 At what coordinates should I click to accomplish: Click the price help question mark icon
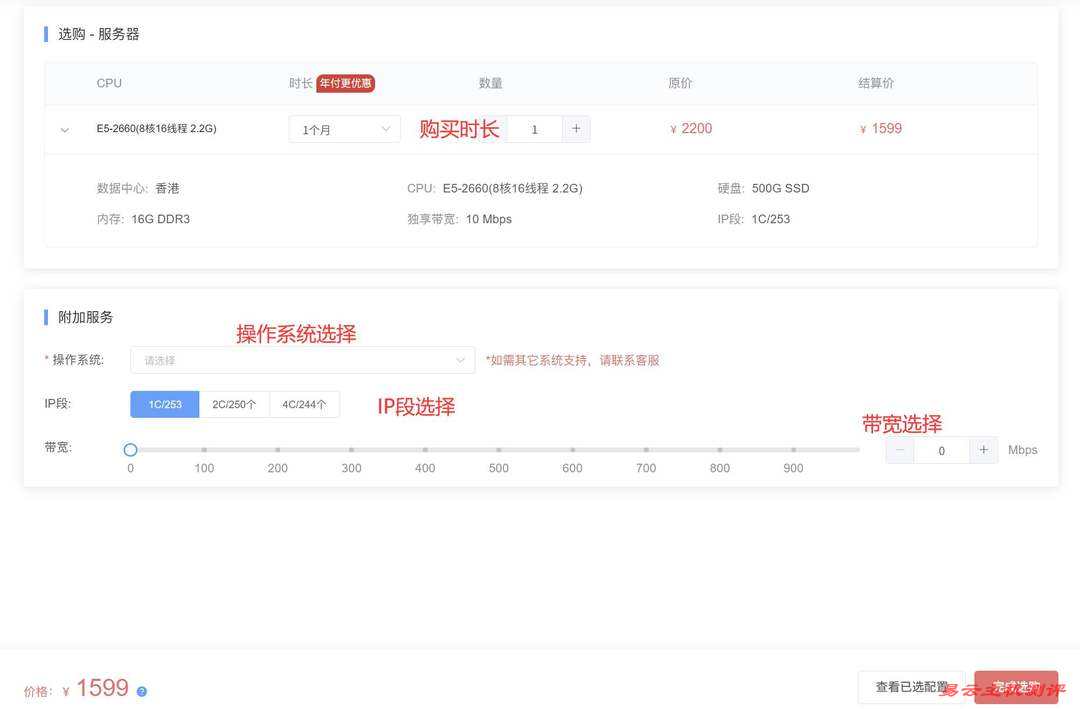tap(140, 690)
